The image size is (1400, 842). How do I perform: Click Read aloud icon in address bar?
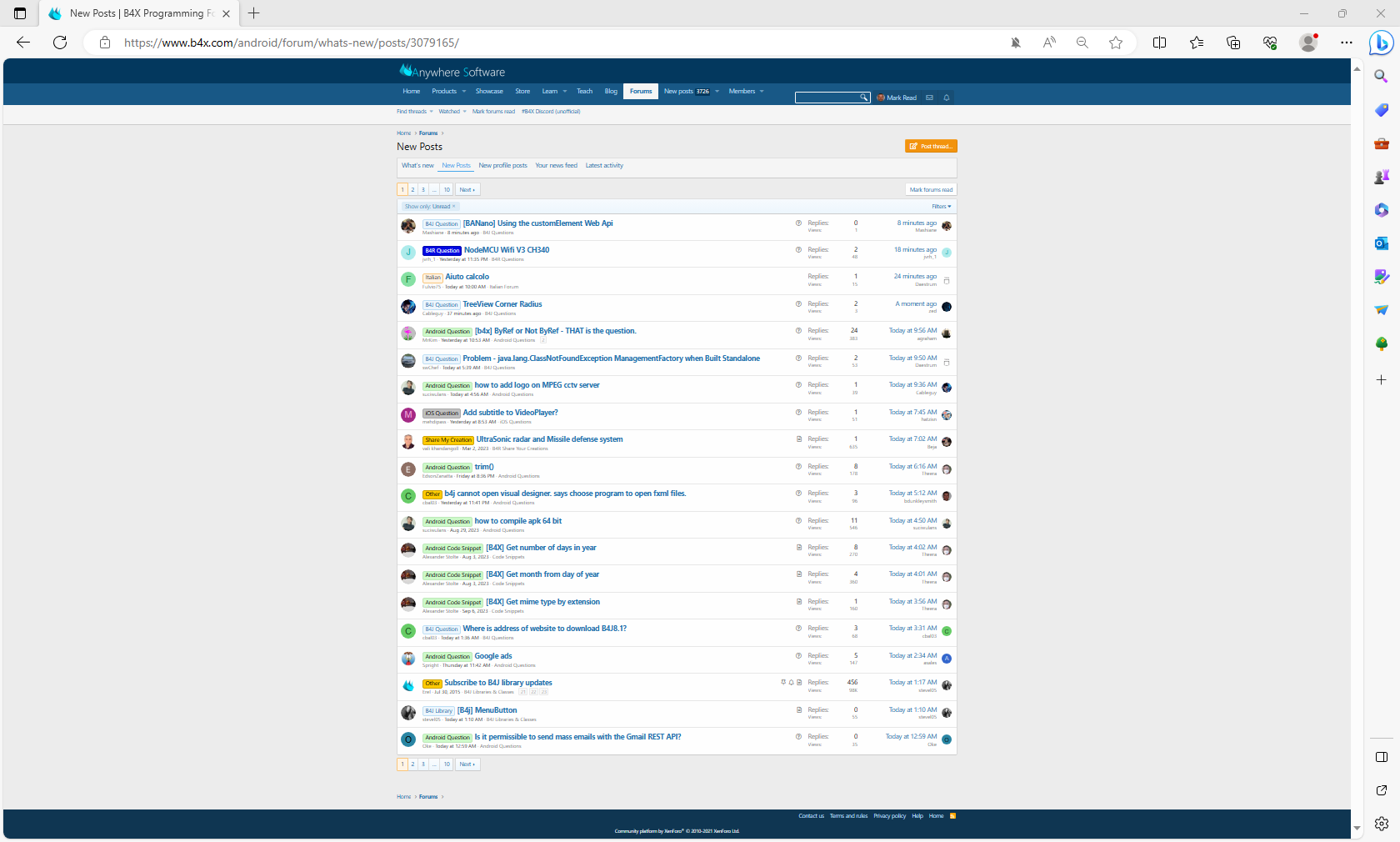pyautogui.click(x=1049, y=43)
